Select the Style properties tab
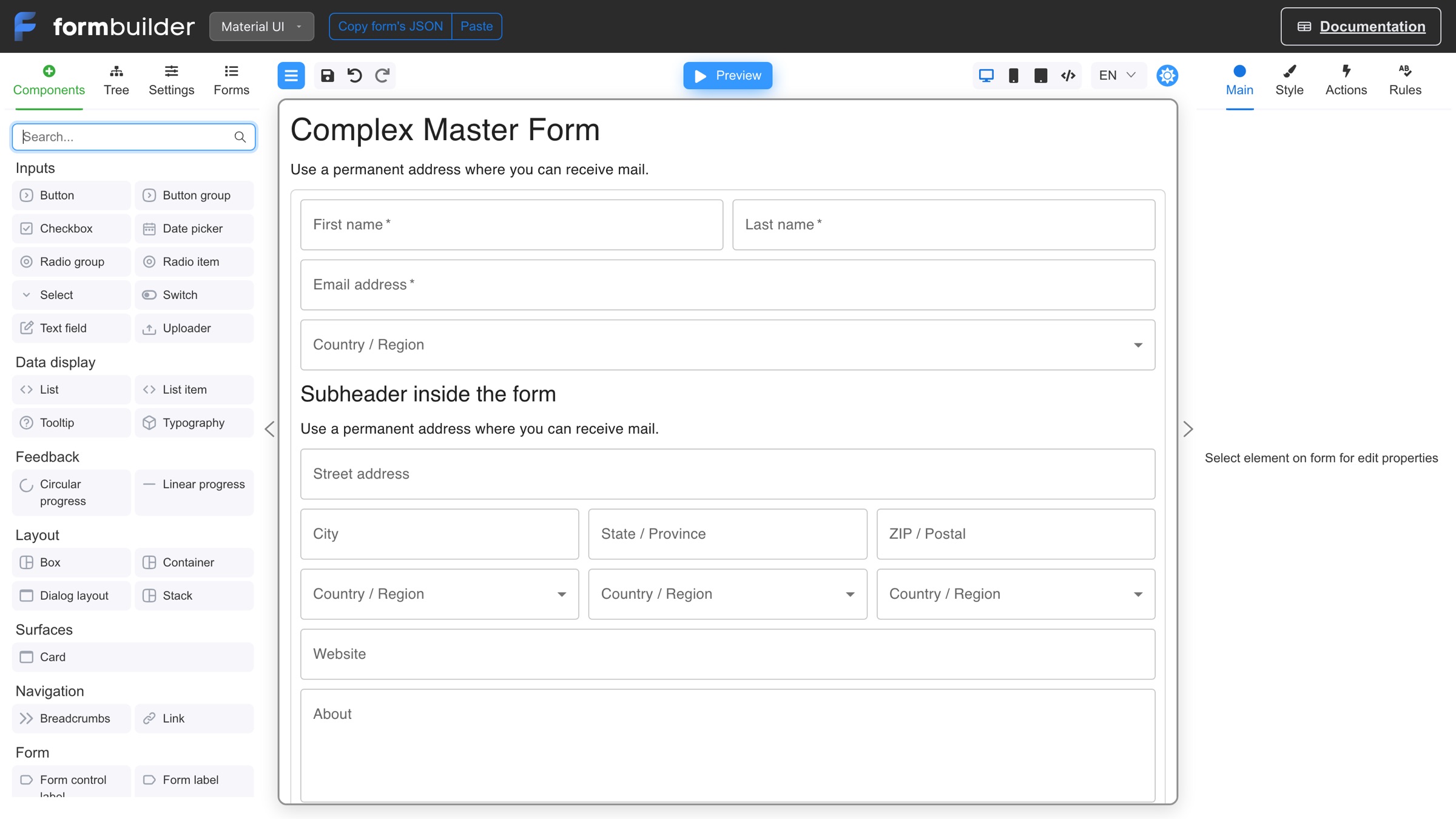Image resolution: width=1456 pixels, height=819 pixels. tap(1289, 81)
